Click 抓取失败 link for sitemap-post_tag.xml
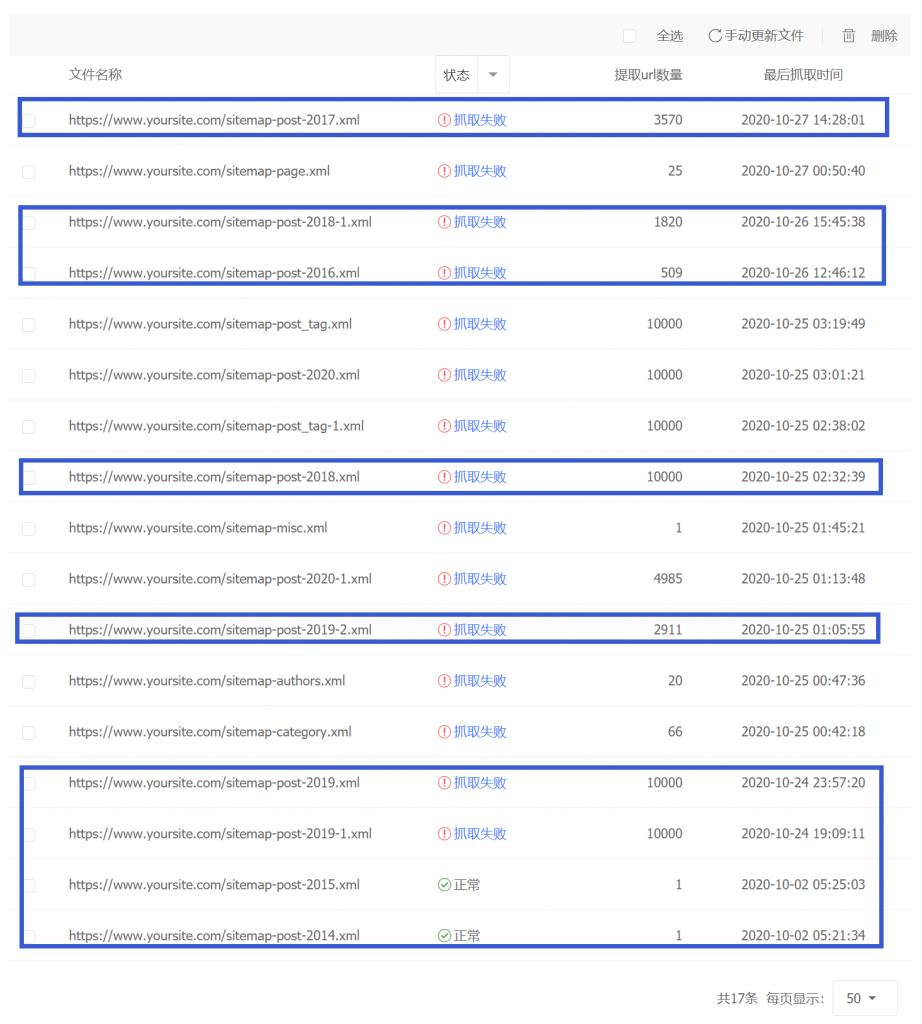Viewport: 922px width, 1024px height. coord(480,324)
